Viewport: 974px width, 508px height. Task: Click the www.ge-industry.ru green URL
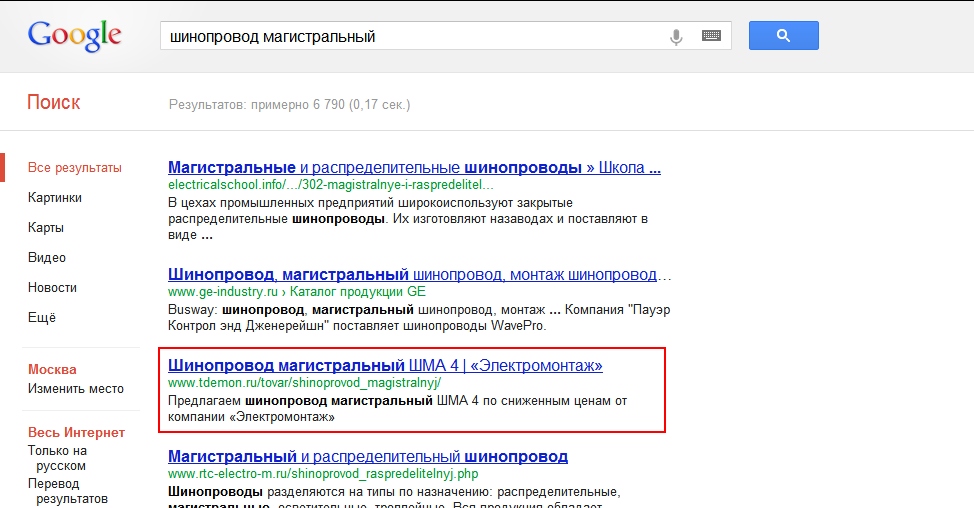point(297,291)
